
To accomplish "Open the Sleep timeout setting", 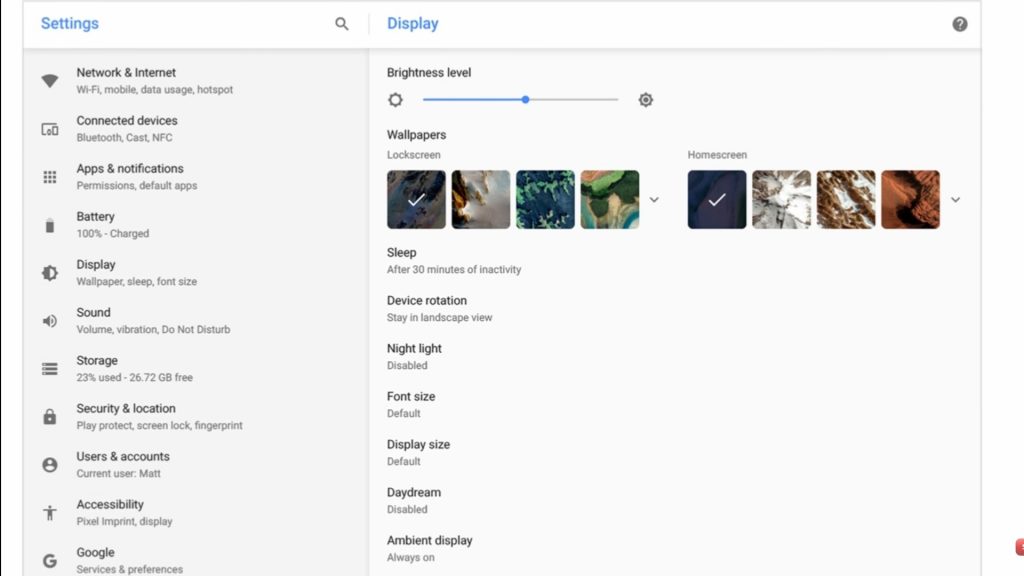I will (x=453, y=260).
